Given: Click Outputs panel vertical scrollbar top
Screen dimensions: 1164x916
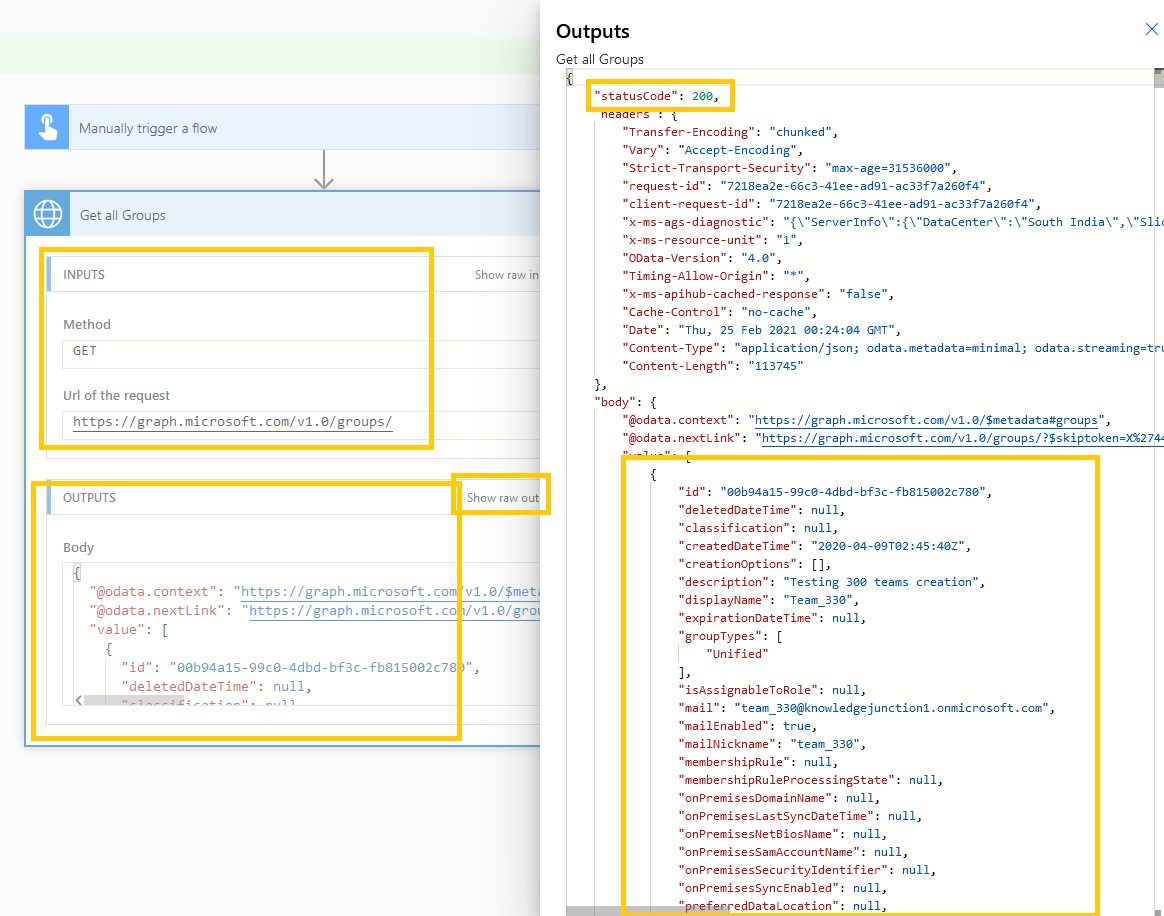Looking at the screenshot, I should (1159, 77).
